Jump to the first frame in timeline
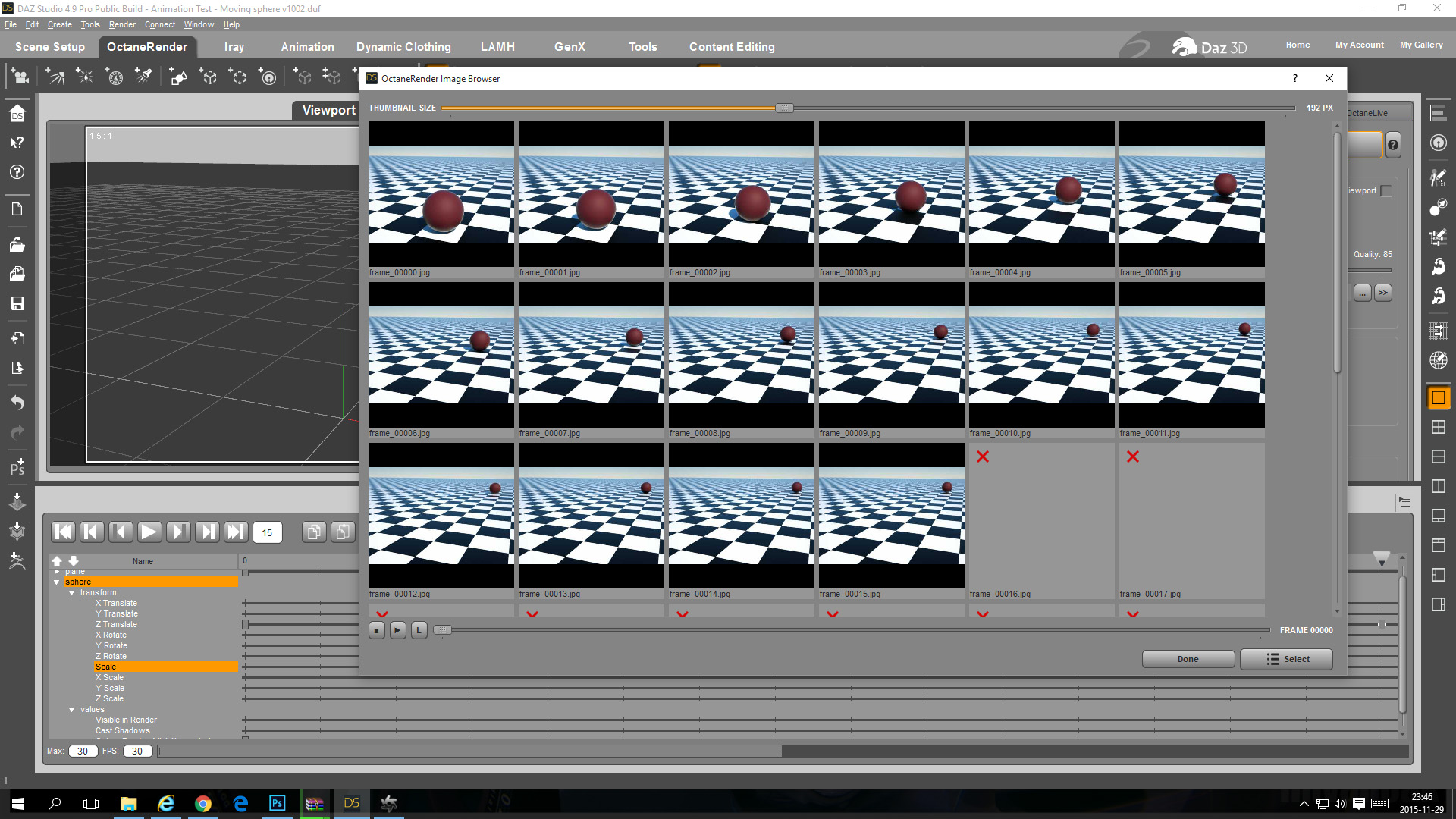Image resolution: width=1456 pixels, height=819 pixels. (64, 532)
